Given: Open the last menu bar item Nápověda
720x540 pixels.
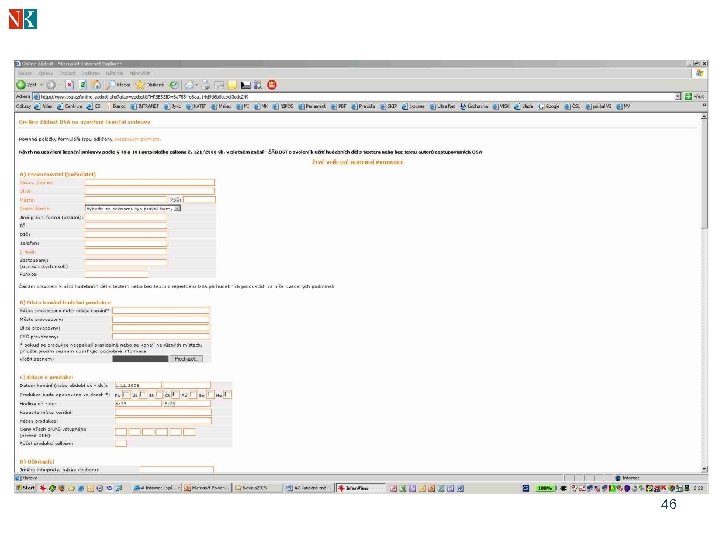Looking at the screenshot, I should coord(140,73).
